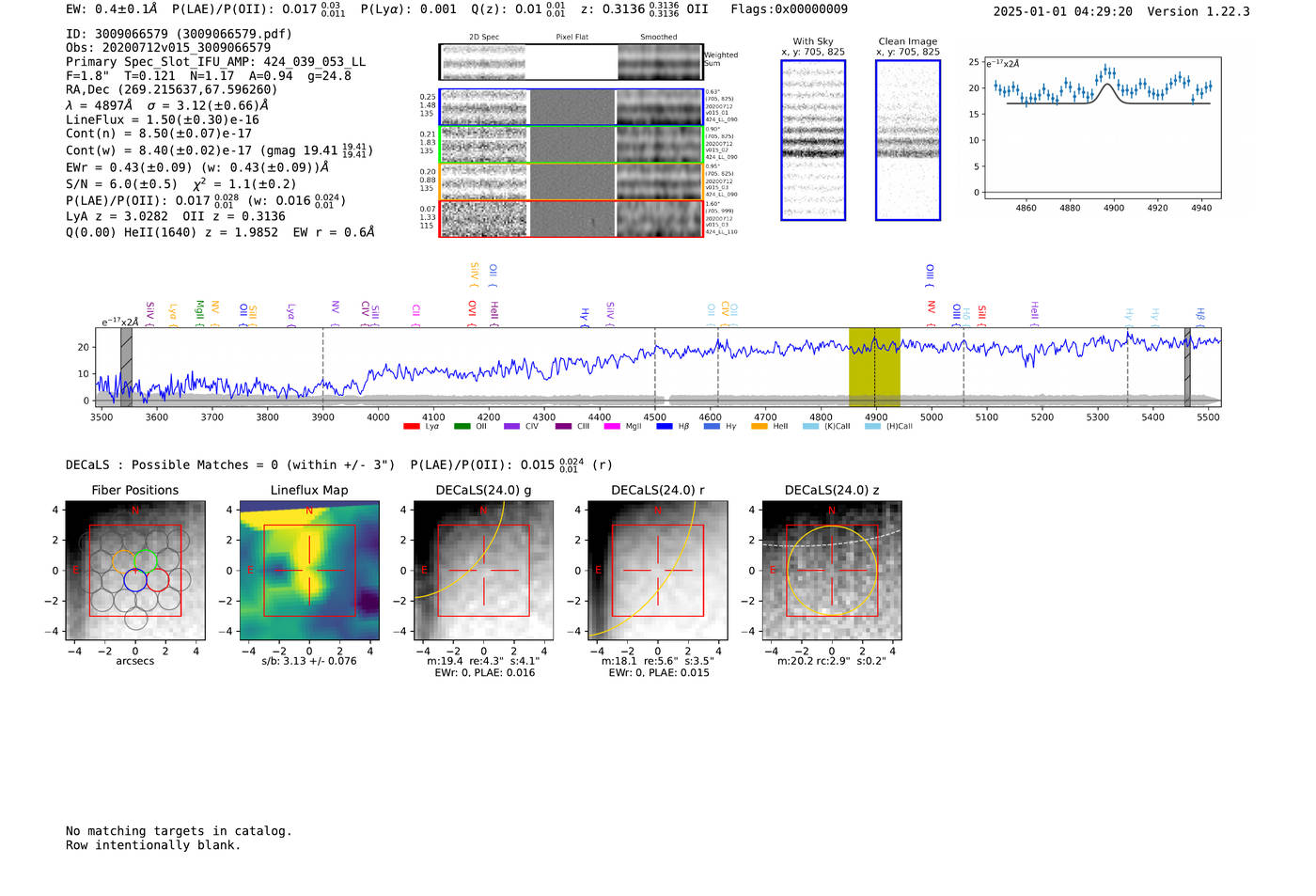Viewport: 1316px width, 896px height.
Task: Click the magenta MgII legend swatch
Action: (612, 426)
